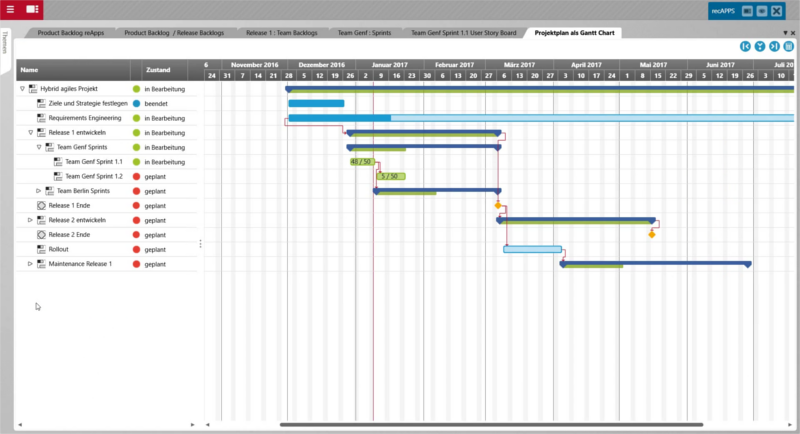Click the Release 1 Ende milestone icon

pyautogui.click(x=41, y=205)
